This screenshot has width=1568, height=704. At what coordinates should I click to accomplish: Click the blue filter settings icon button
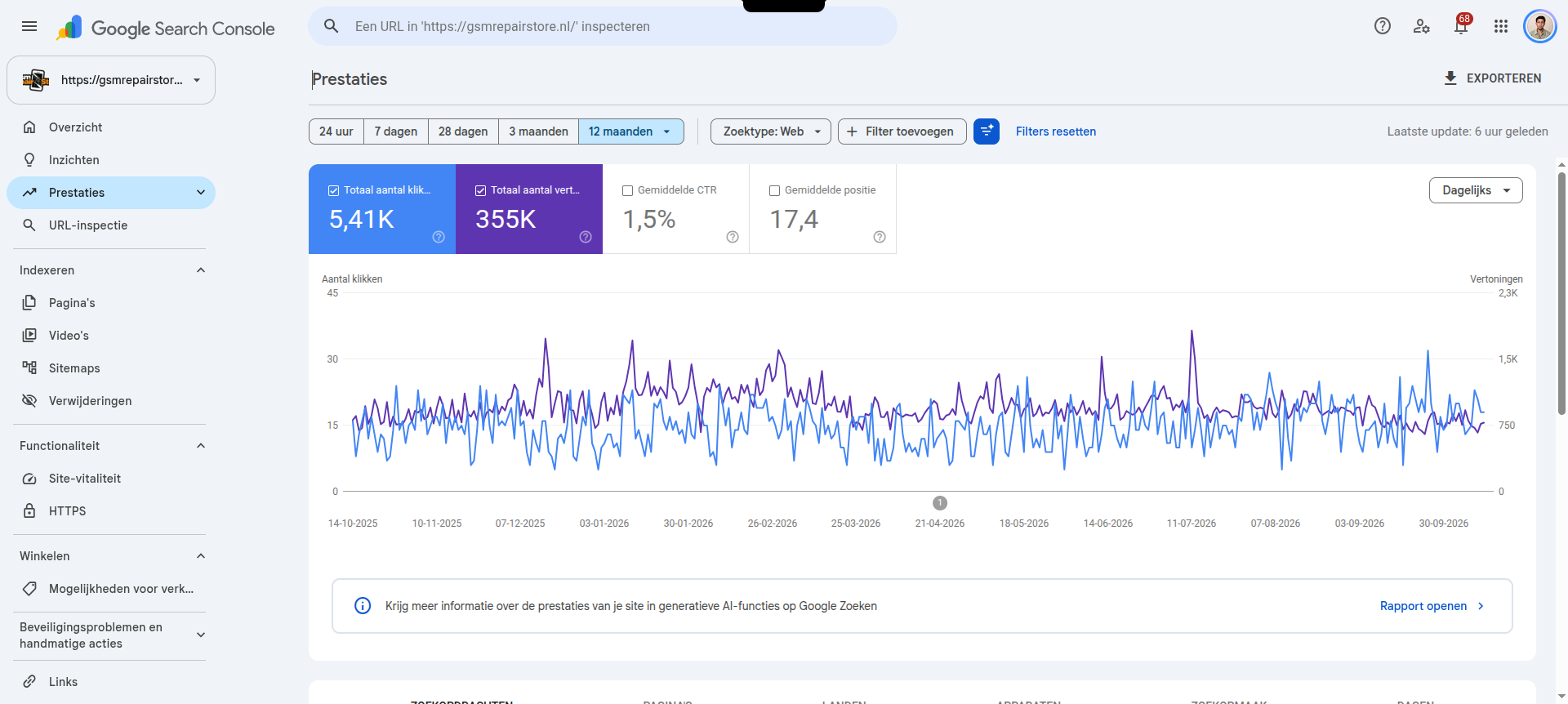pos(987,131)
